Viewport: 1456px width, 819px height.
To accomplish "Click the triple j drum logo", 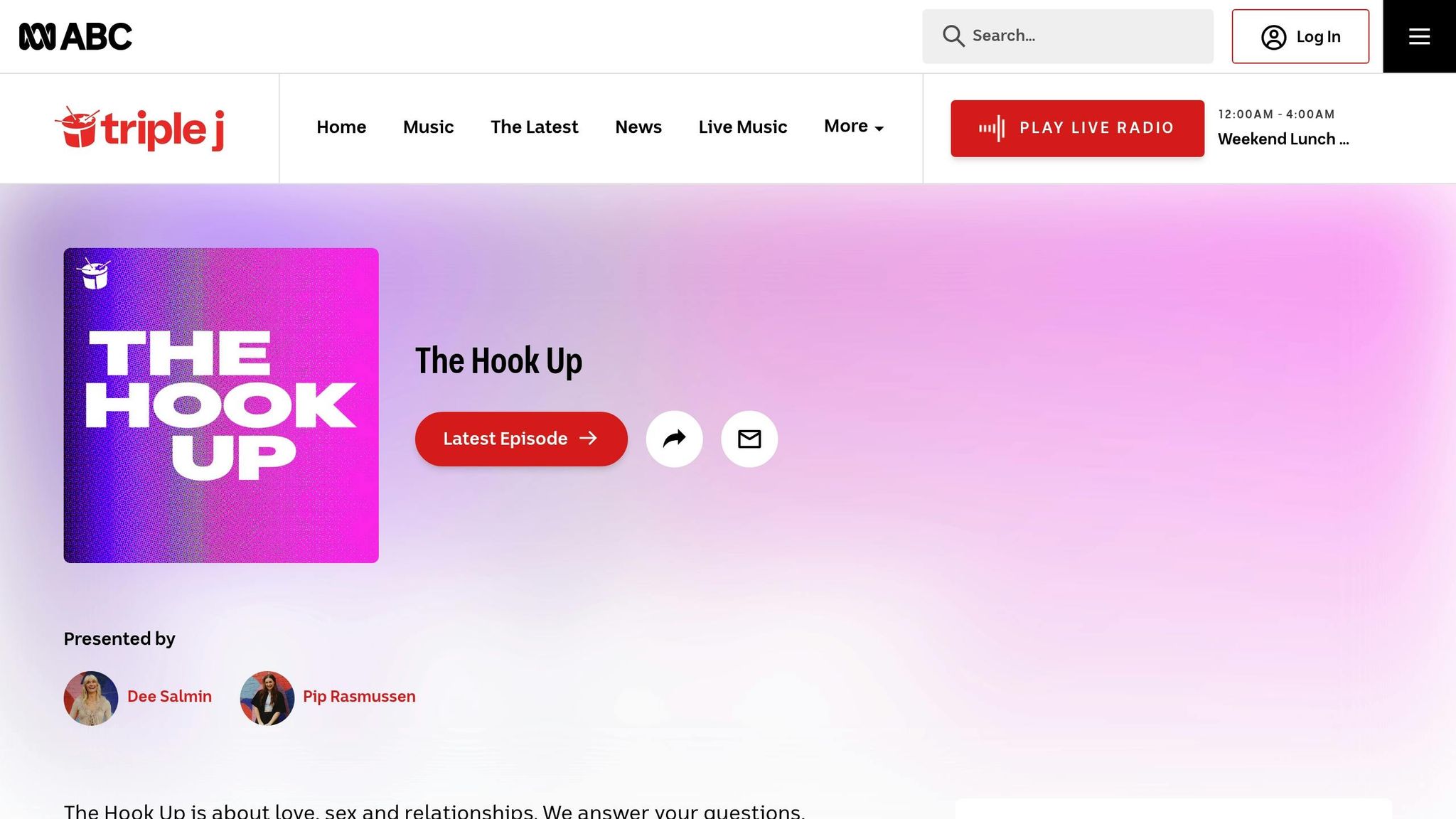I will 78,128.
